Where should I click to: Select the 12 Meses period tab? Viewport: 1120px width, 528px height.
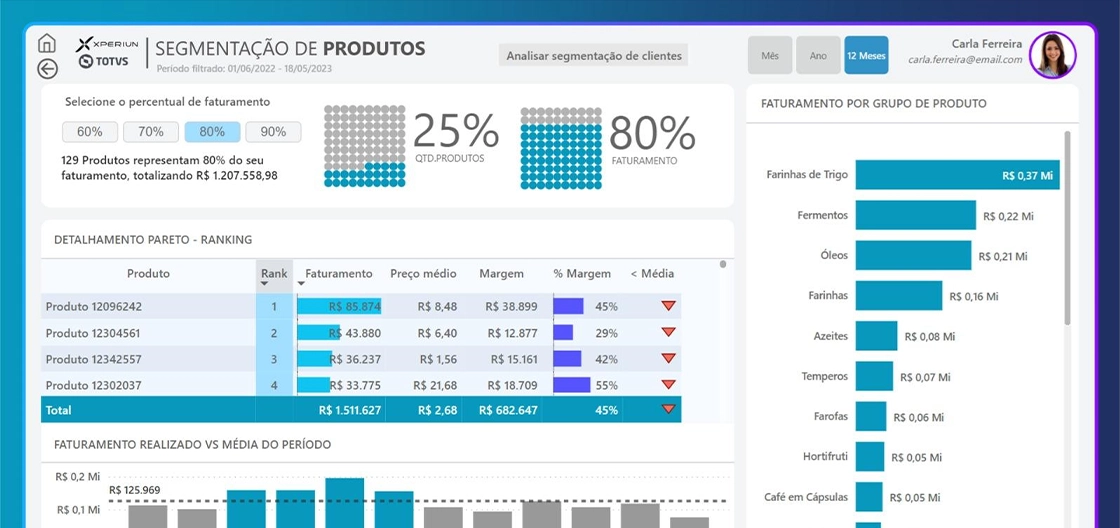coord(866,55)
